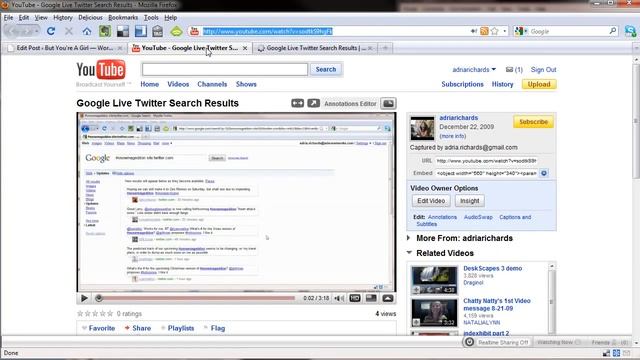Expand player to full screen icon

coord(388,298)
